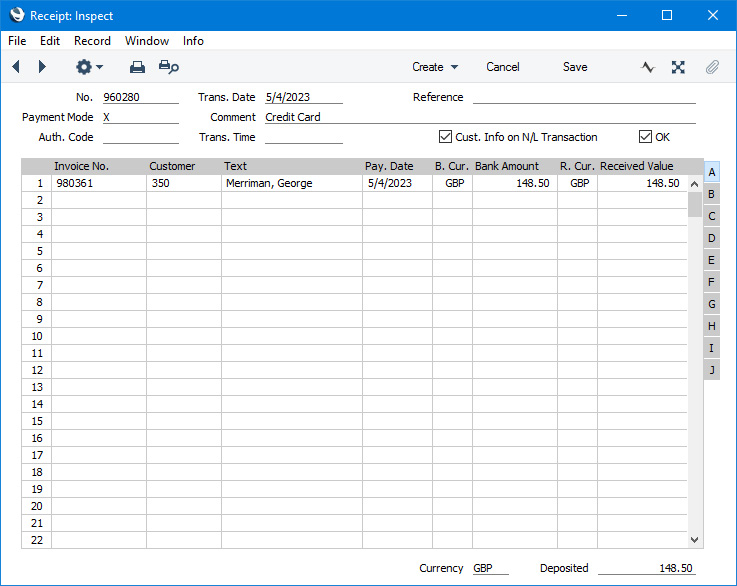Click the application logo in title bar
Screen dimensions: 737x586
click(17, 15)
